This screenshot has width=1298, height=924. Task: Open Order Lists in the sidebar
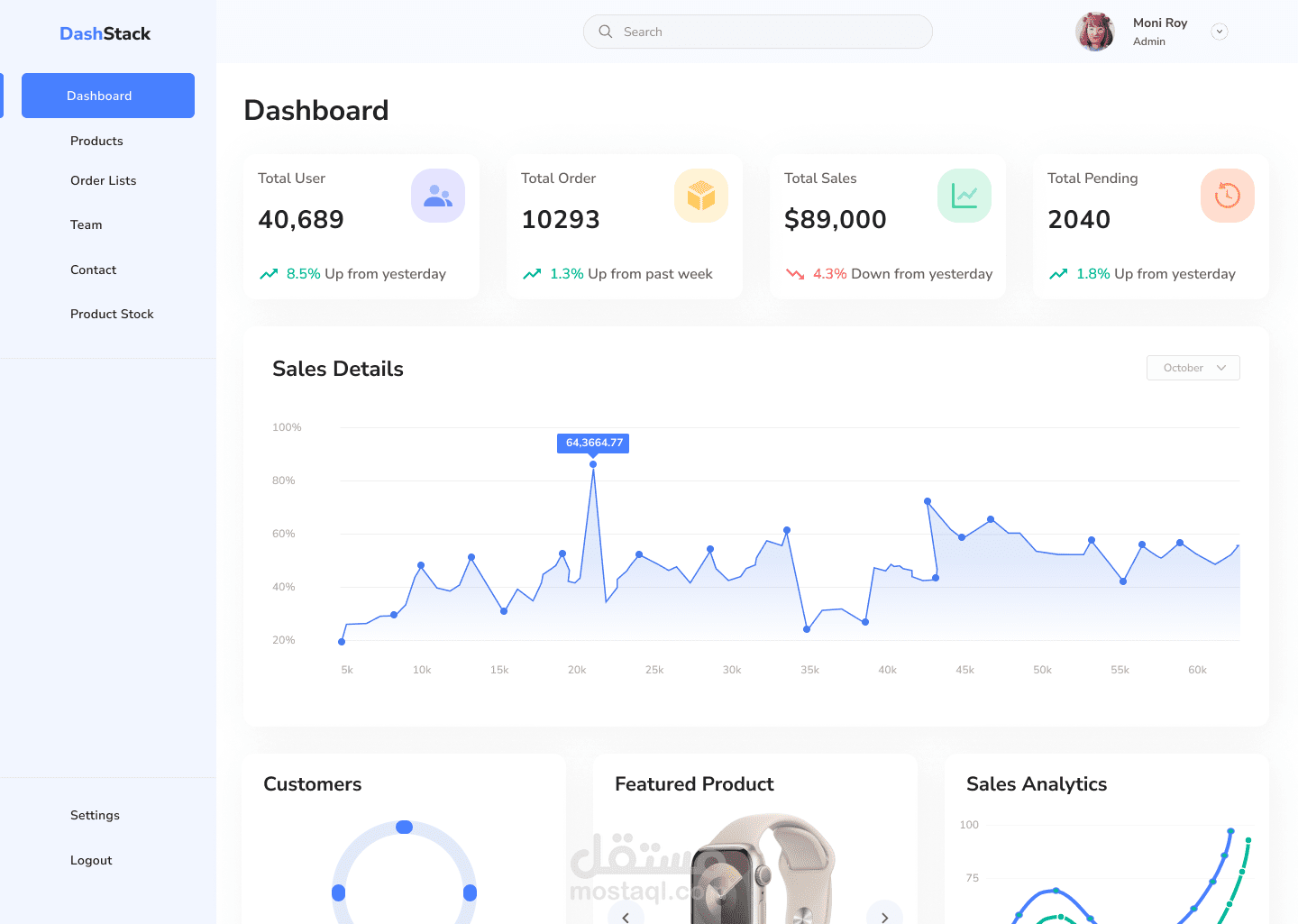[104, 180]
